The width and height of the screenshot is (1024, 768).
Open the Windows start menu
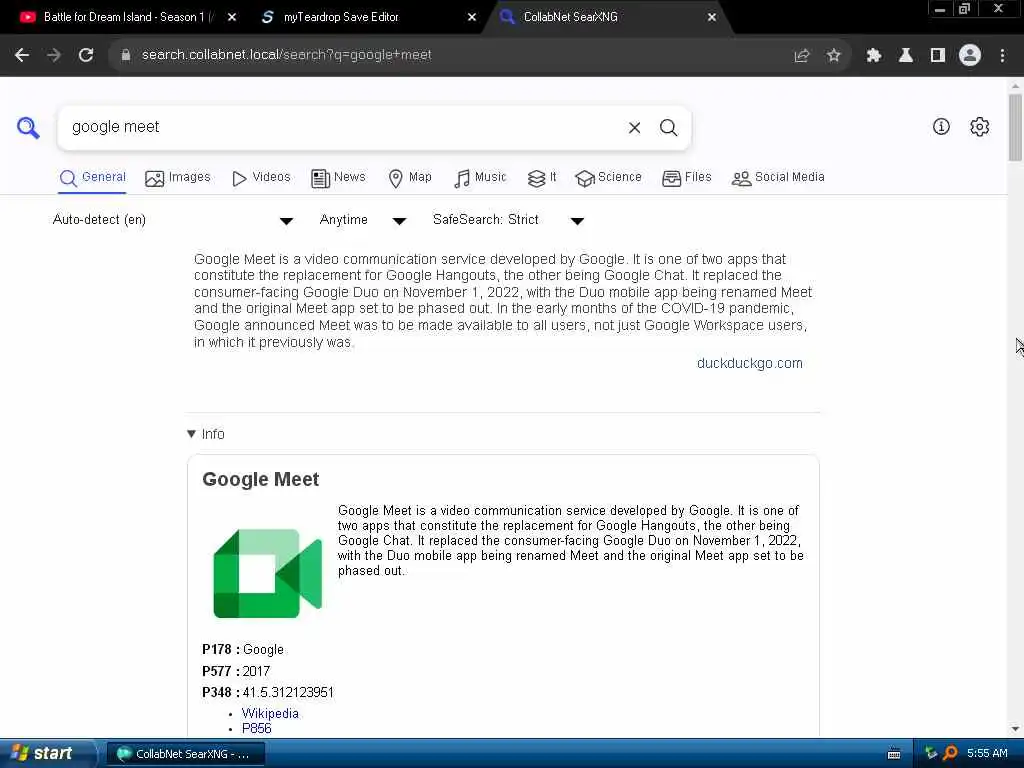point(47,754)
